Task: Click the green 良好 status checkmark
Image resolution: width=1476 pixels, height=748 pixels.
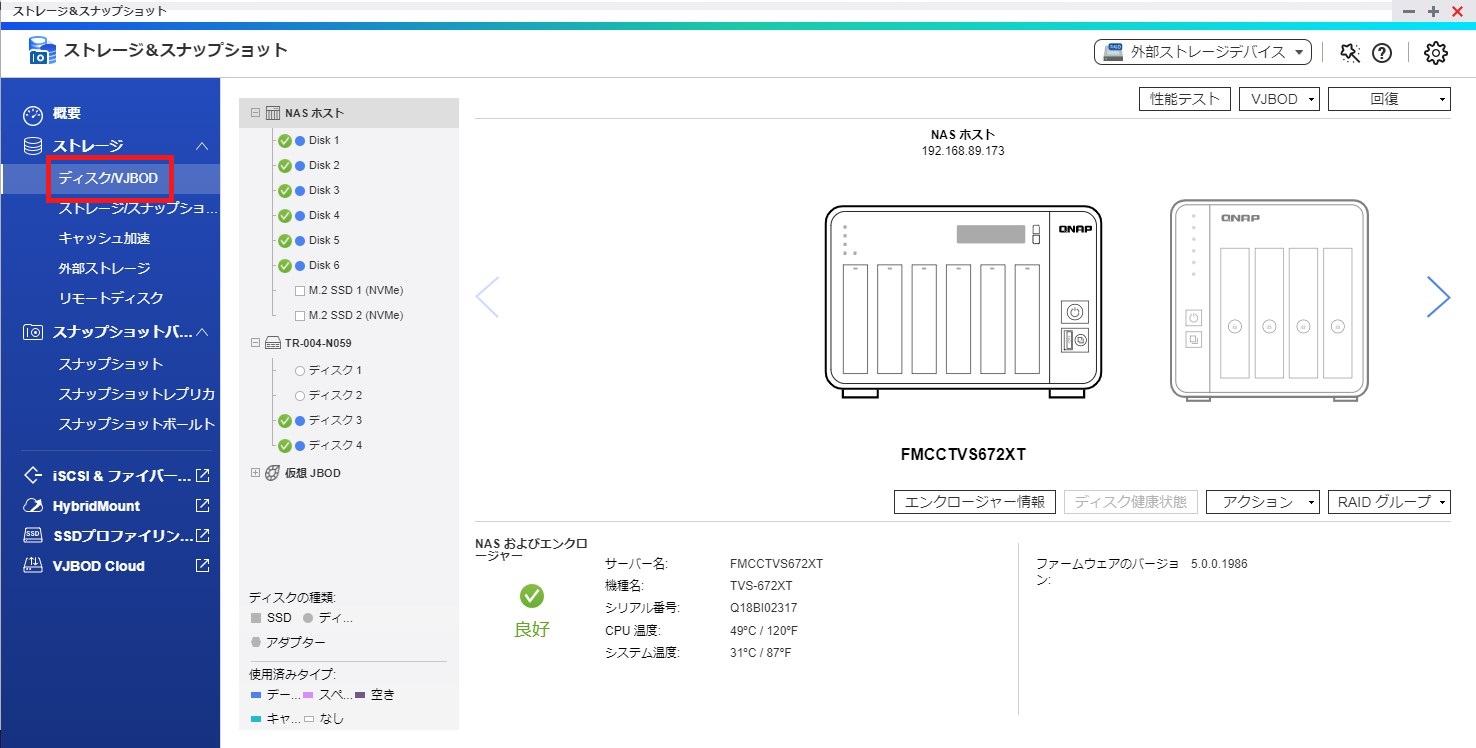Action: 532,596
